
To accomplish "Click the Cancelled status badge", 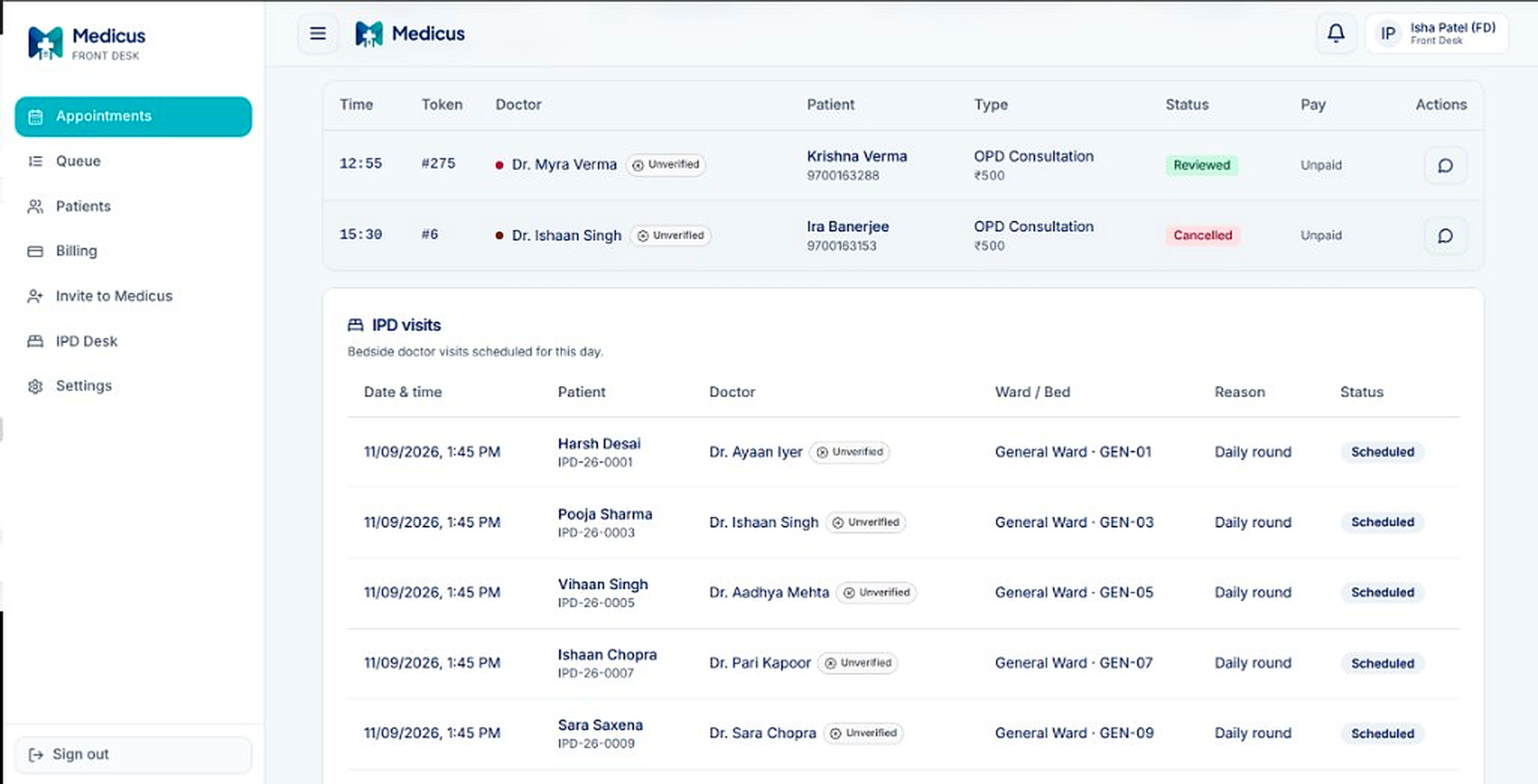I will (x=1203, y=235).
